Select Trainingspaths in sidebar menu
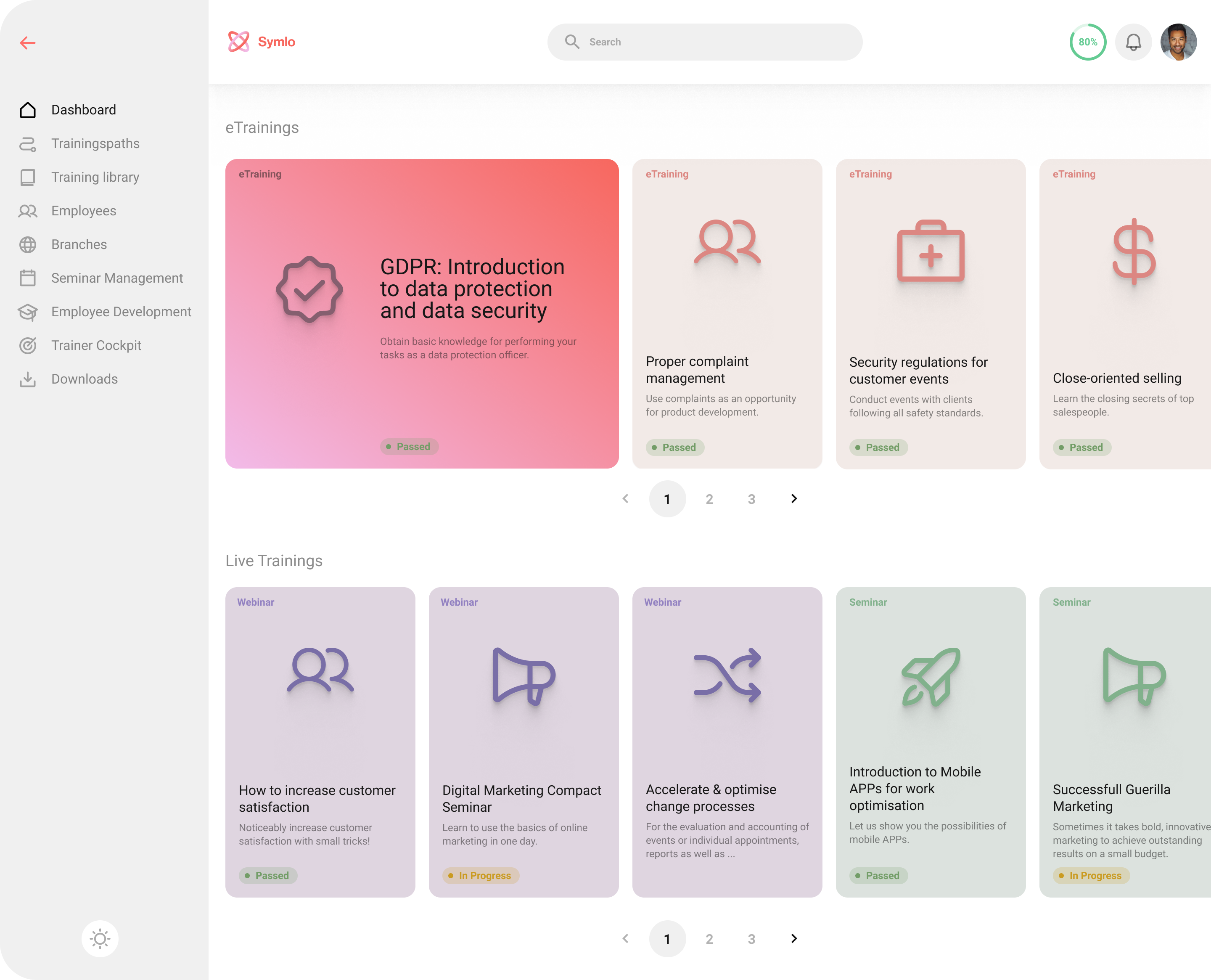The height and width of the screenshot is (980, 1211). coord(95,143)
